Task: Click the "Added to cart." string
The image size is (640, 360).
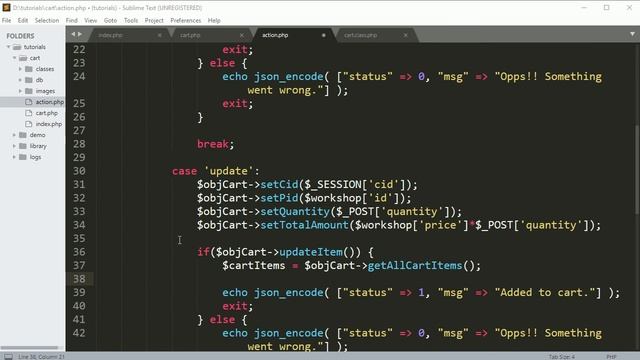Action: coord(548,293)
